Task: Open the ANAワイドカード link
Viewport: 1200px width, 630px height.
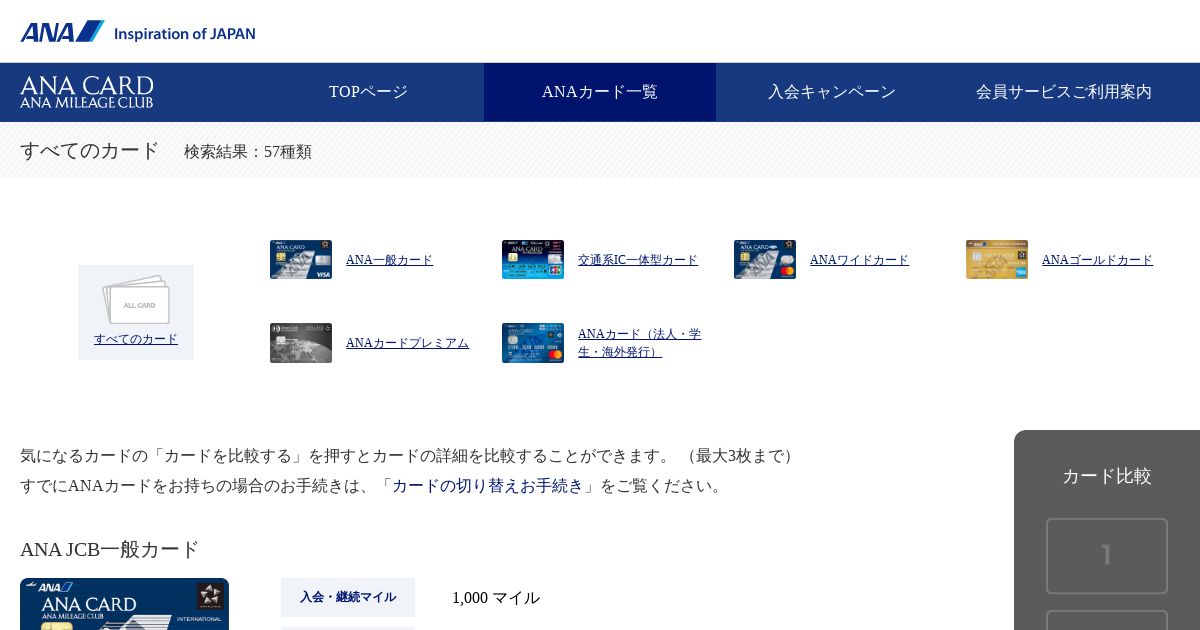Action: click(x=859, y=260)
